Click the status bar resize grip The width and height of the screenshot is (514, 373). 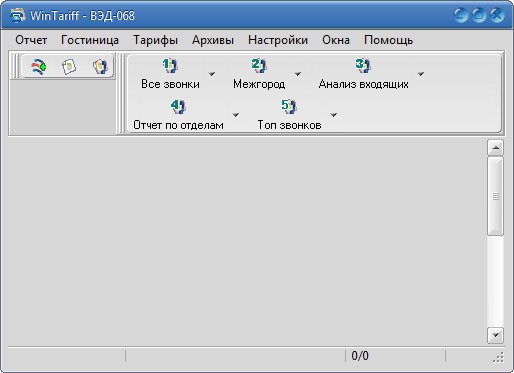point(498,357)
